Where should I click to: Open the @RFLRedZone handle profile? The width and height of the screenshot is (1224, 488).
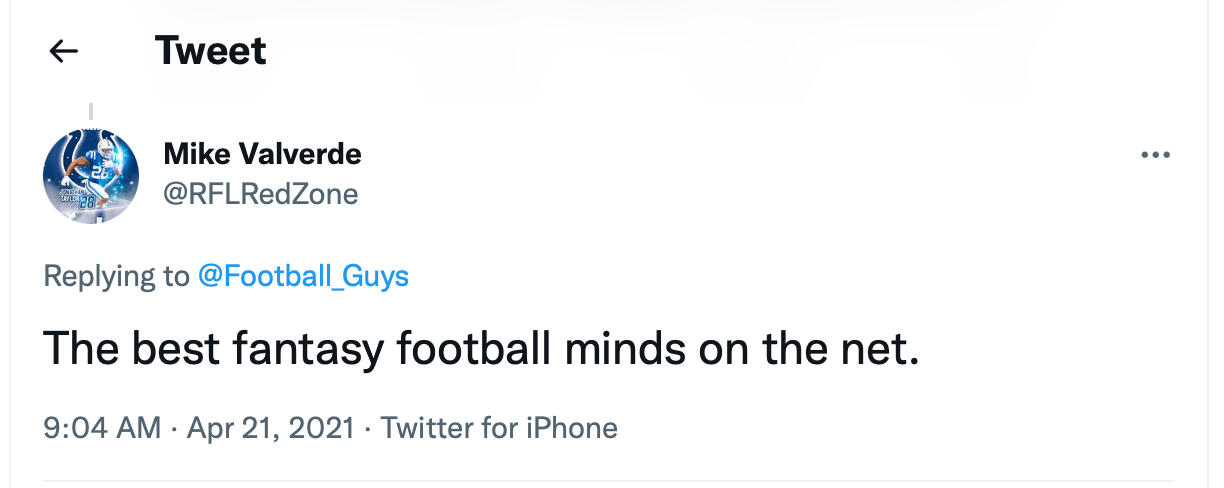point(260,193)
